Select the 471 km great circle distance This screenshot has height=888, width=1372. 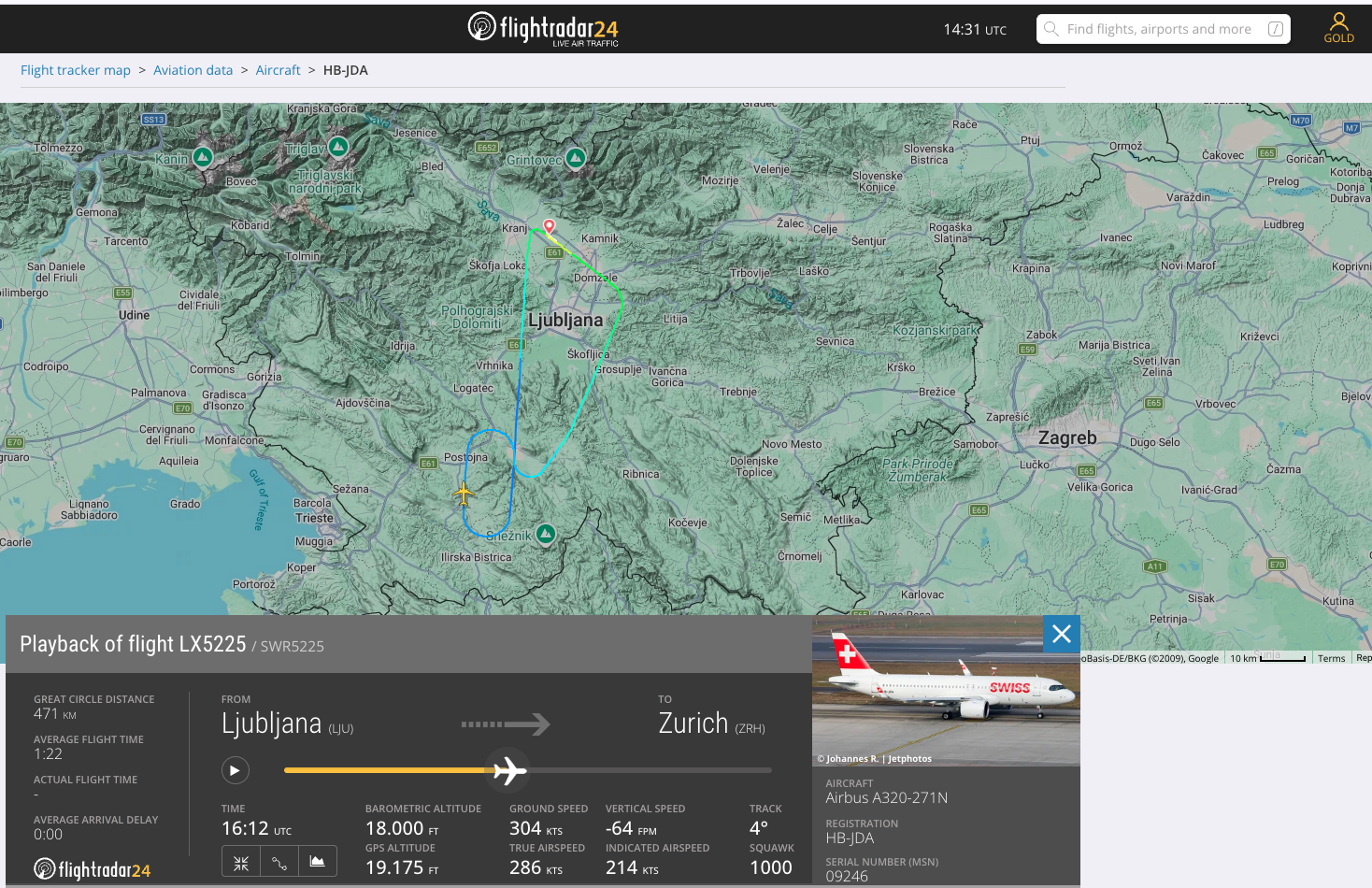coord(55,714)
